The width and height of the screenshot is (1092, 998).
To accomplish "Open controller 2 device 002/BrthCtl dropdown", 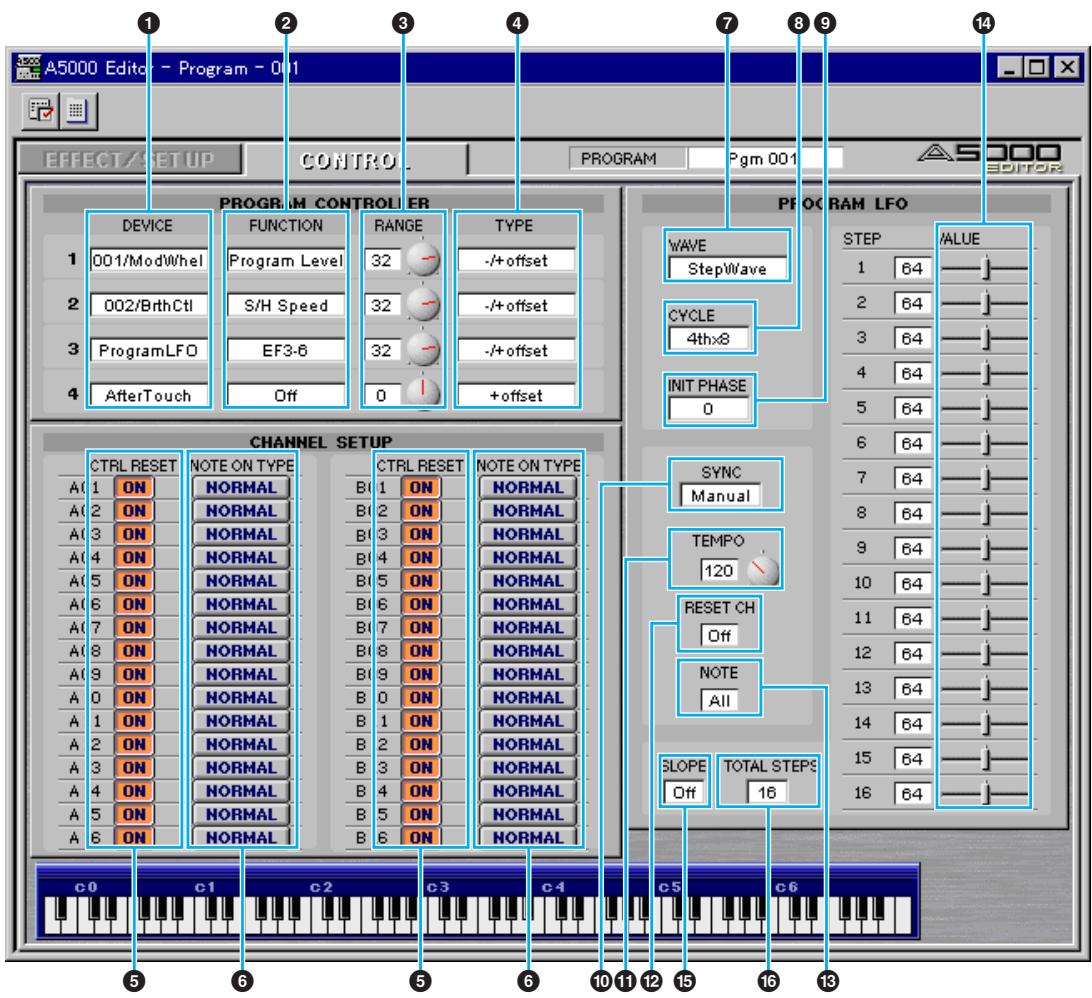I will (x=148, y=305).
